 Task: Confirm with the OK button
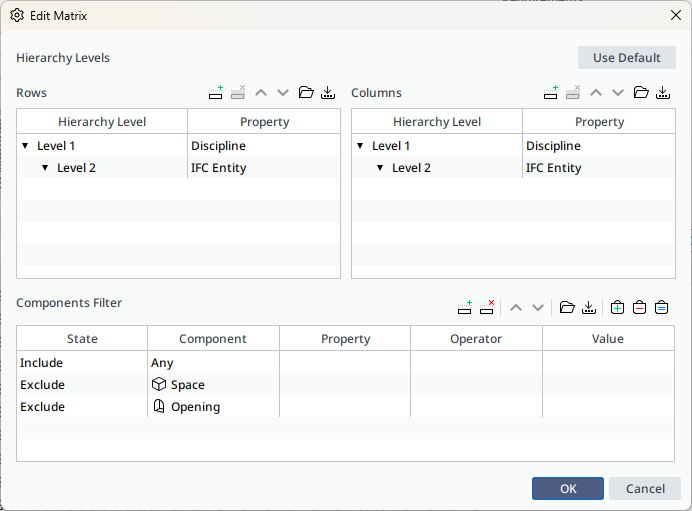pos(568,488)
